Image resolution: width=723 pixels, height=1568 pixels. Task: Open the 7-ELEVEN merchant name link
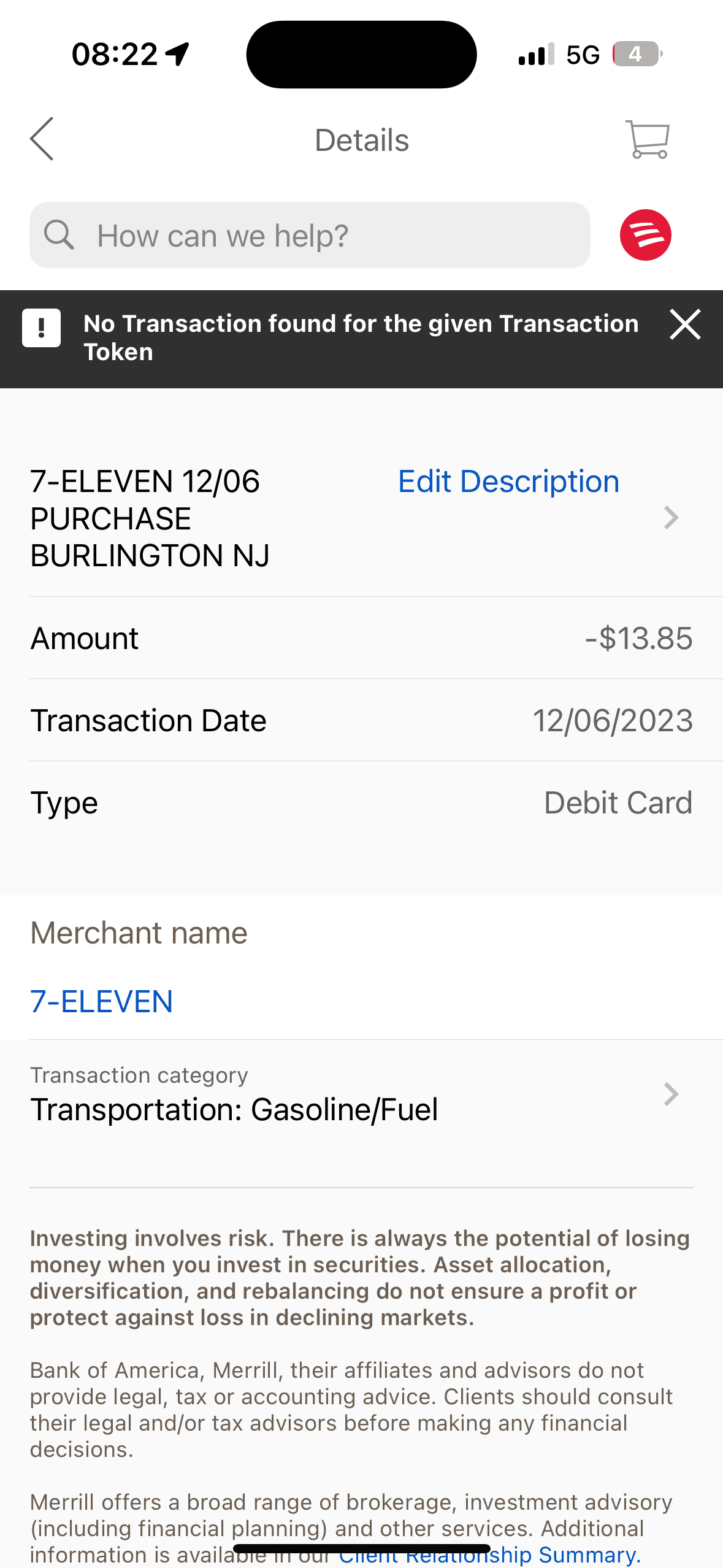[x=102, y=1001]
